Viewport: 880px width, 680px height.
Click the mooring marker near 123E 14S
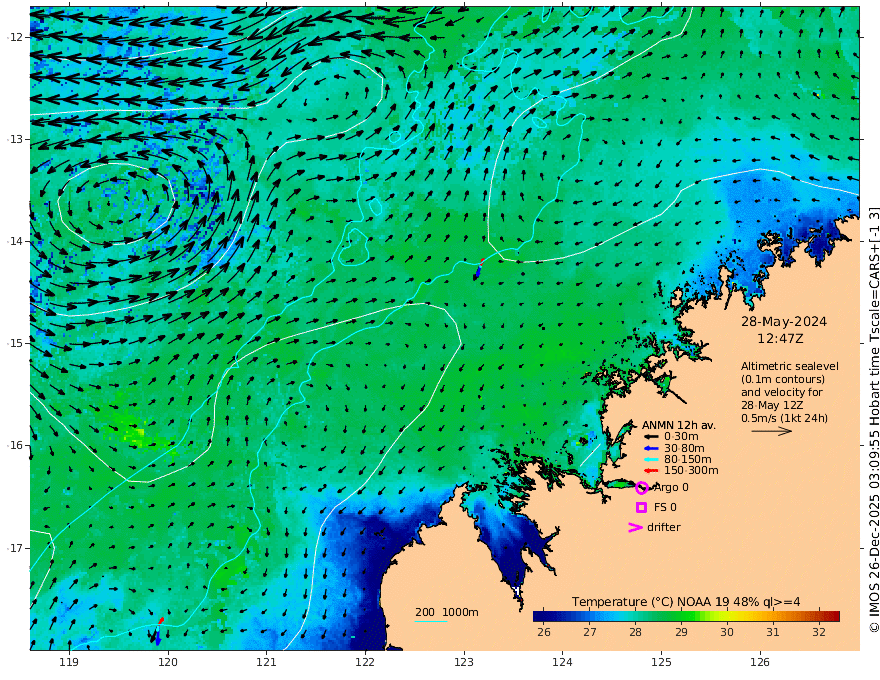coord(479,269)
